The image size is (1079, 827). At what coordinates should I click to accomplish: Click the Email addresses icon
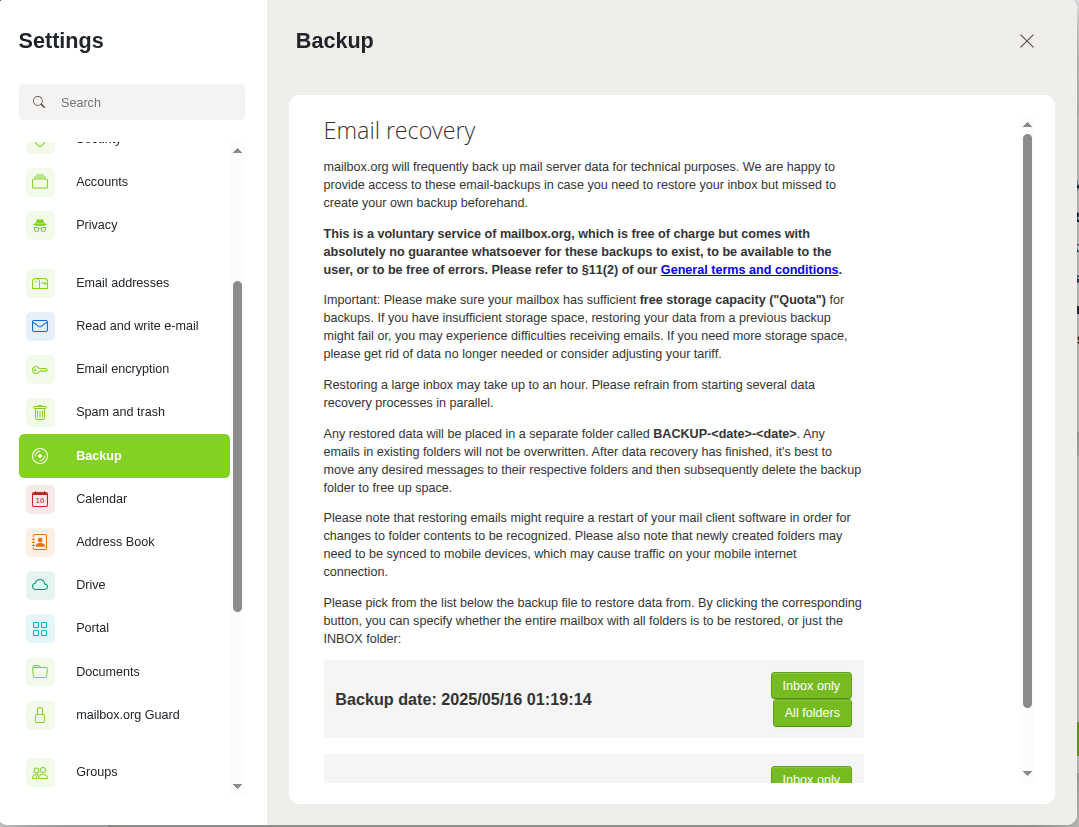click(40, 283)
